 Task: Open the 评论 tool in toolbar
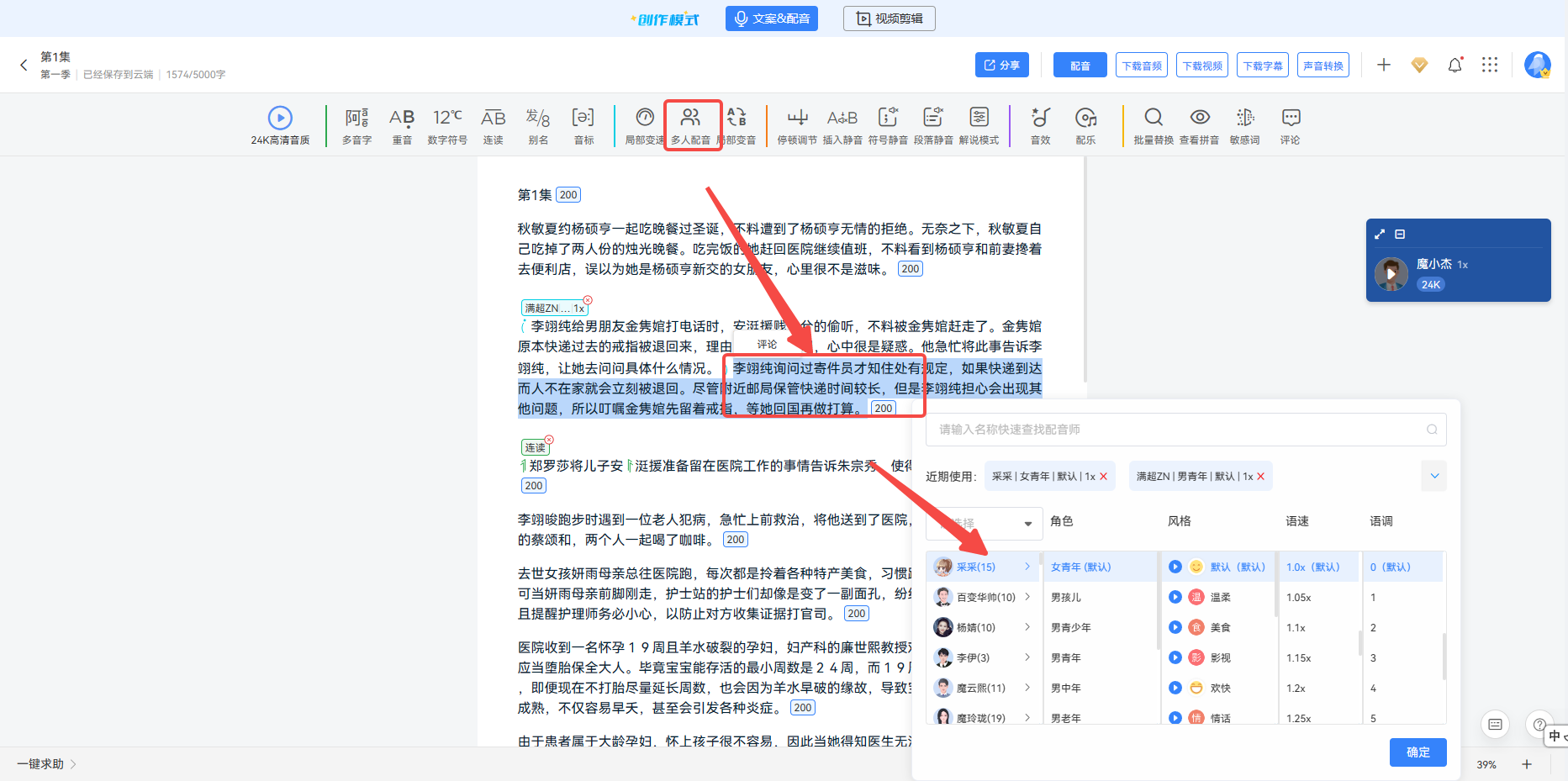click(1291, 126)
